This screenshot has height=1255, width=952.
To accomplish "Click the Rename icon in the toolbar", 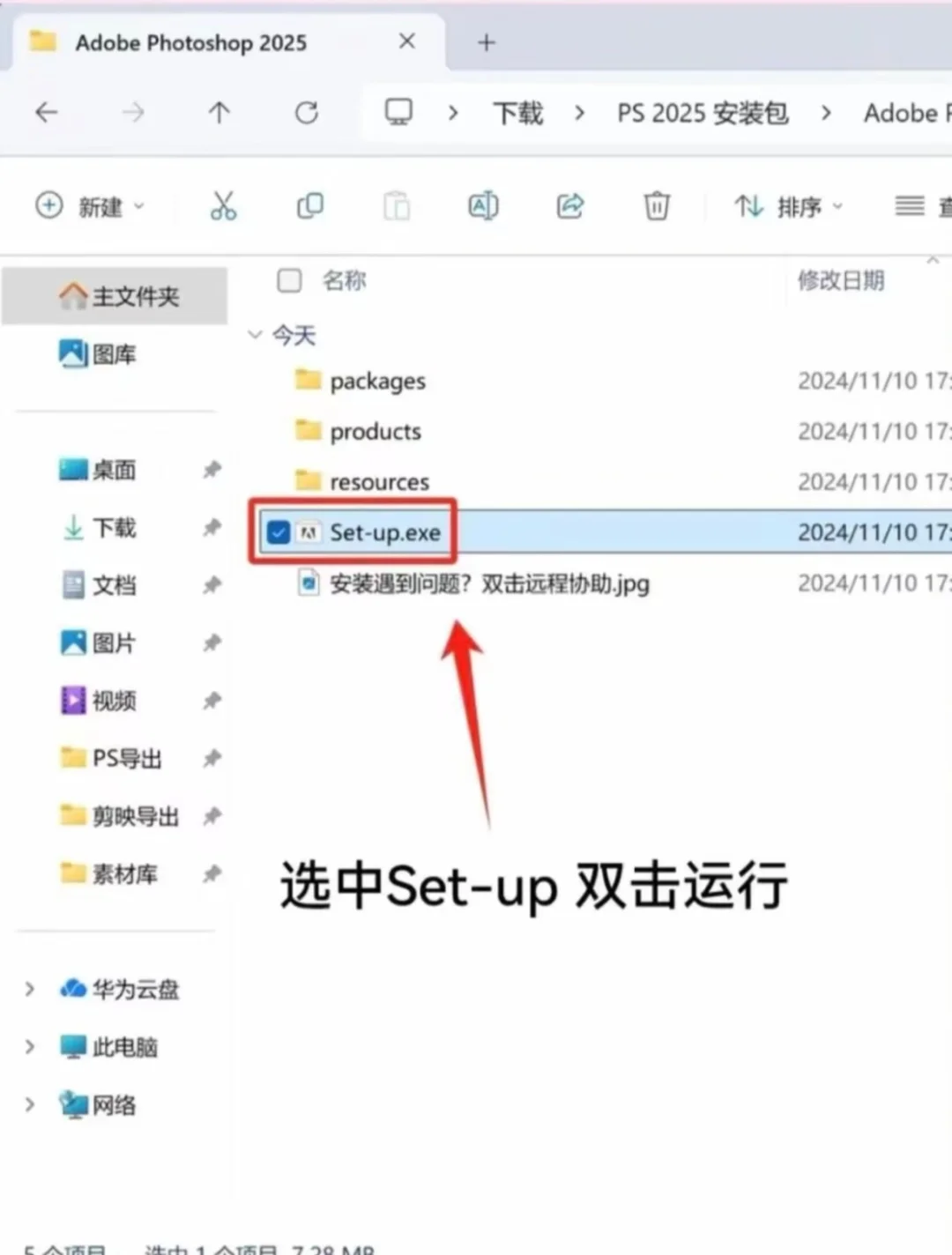I will 482,206.
